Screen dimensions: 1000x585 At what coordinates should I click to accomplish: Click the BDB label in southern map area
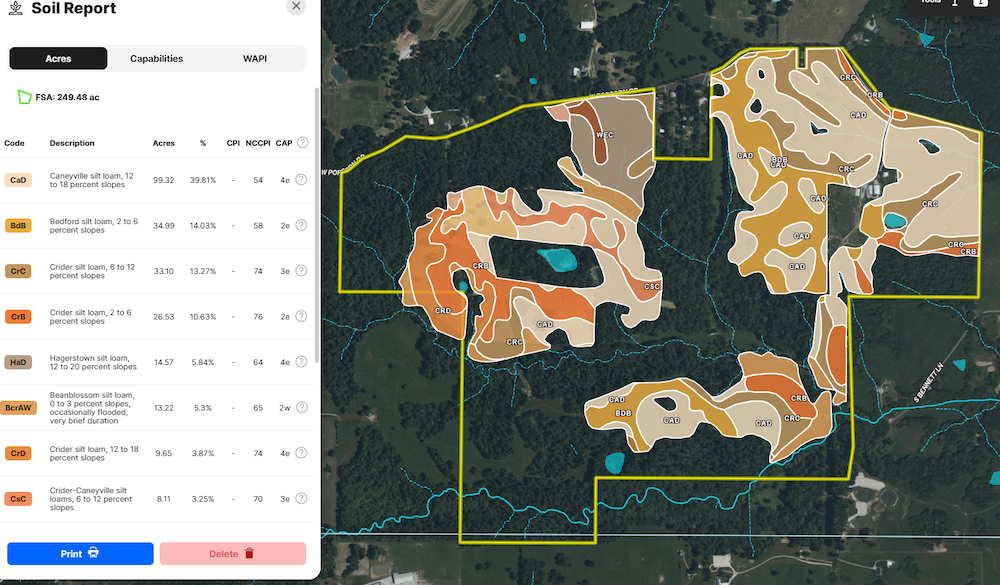[623, 413]
